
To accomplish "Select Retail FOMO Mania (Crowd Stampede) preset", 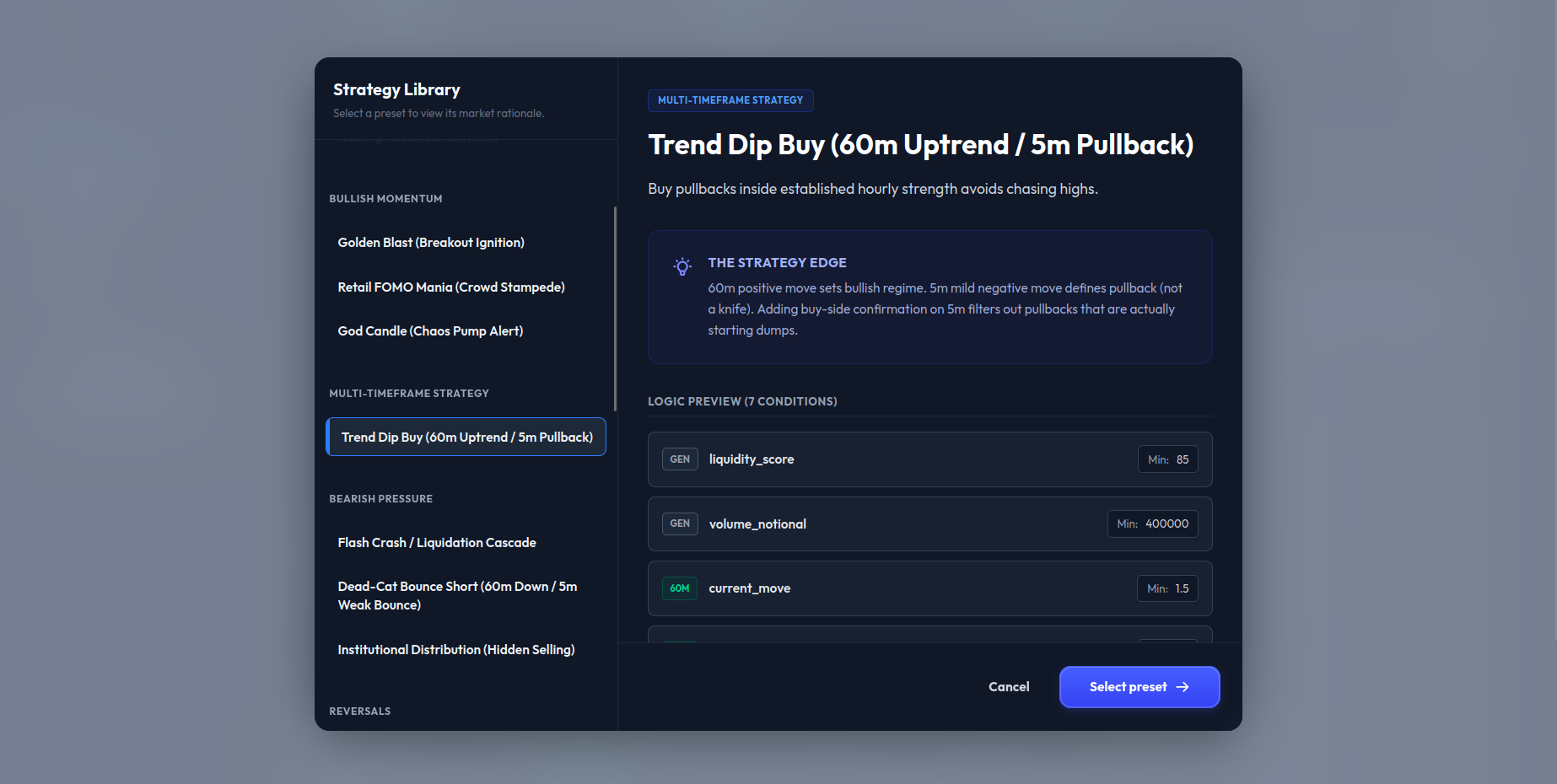I will click(x=451, y=287).
